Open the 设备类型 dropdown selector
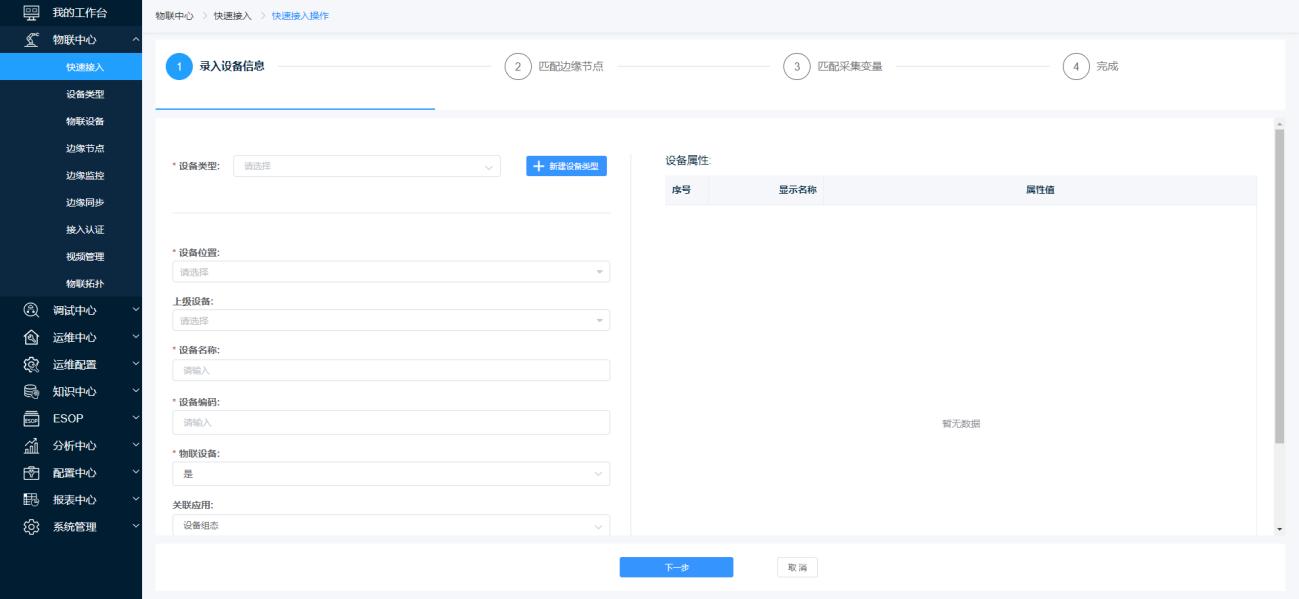This screenshot has height=599, width=1299. pos(366,166)
